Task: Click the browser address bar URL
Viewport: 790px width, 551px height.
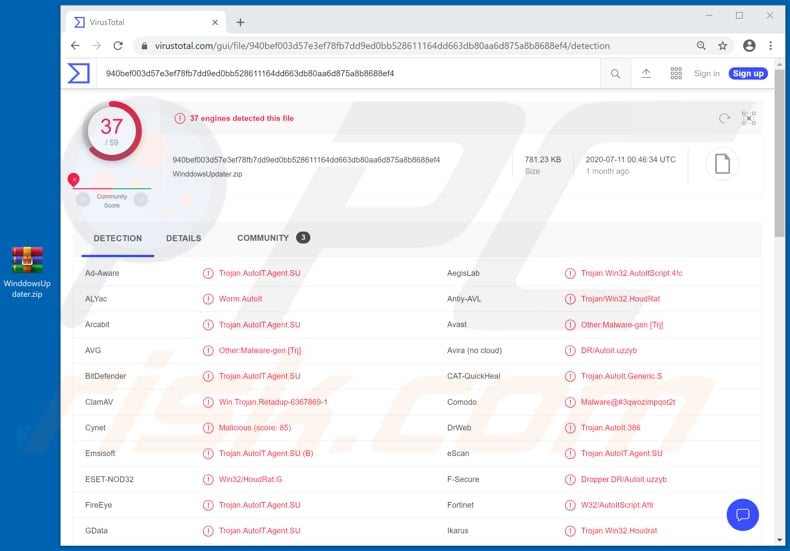Action: (x=382, y=46)
